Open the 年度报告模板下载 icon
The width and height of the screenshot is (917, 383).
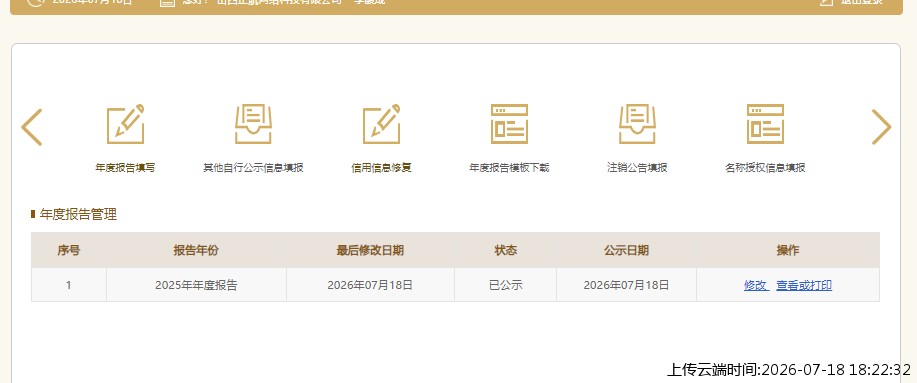click(x=509, y=124)
